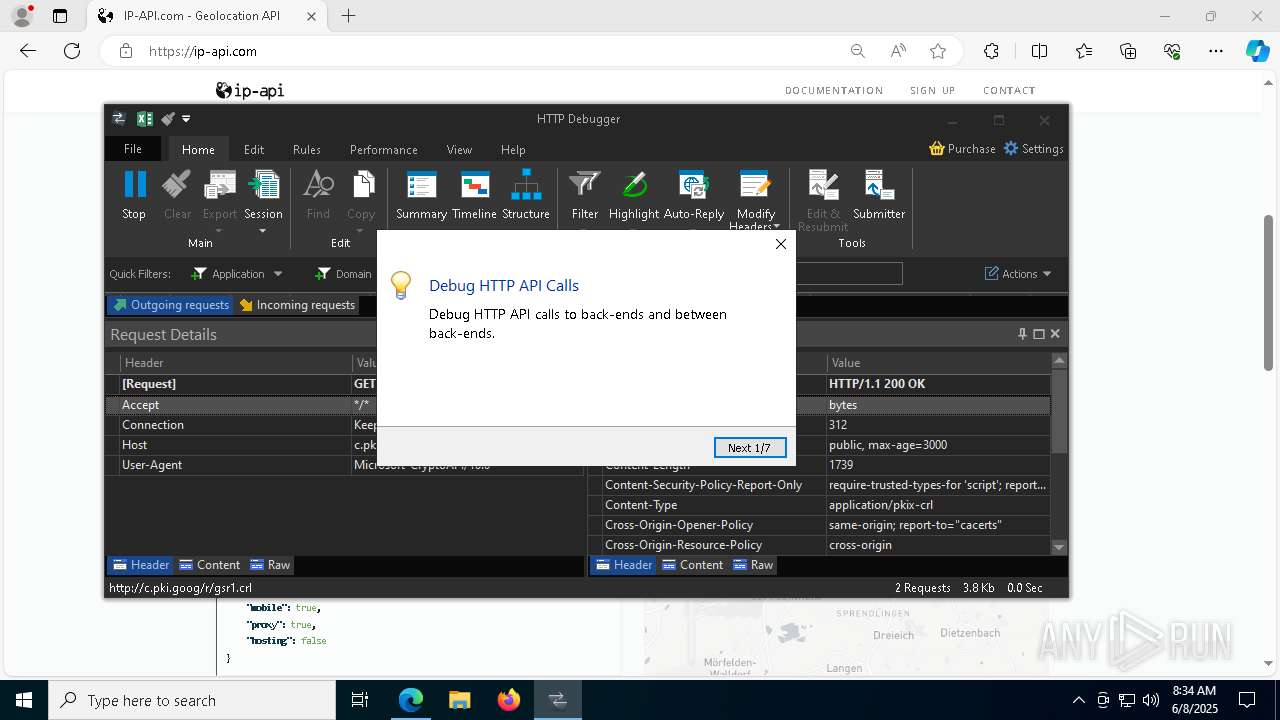The height and width of the screenshot is (720, 1280).
Task: Switch response pane to Raw tab
Action: 753,565
